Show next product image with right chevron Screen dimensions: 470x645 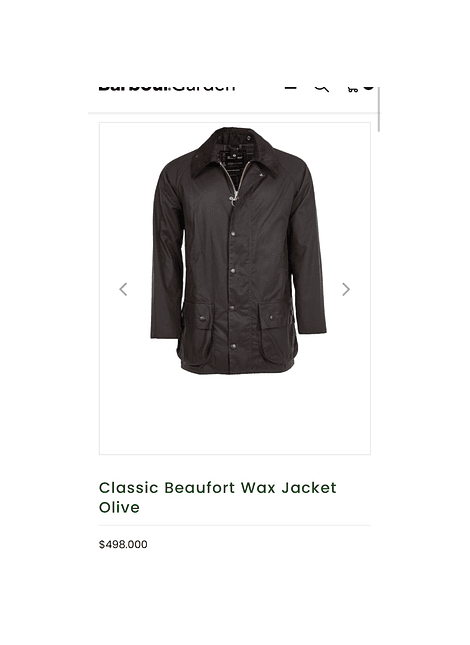tap(346, 290)
